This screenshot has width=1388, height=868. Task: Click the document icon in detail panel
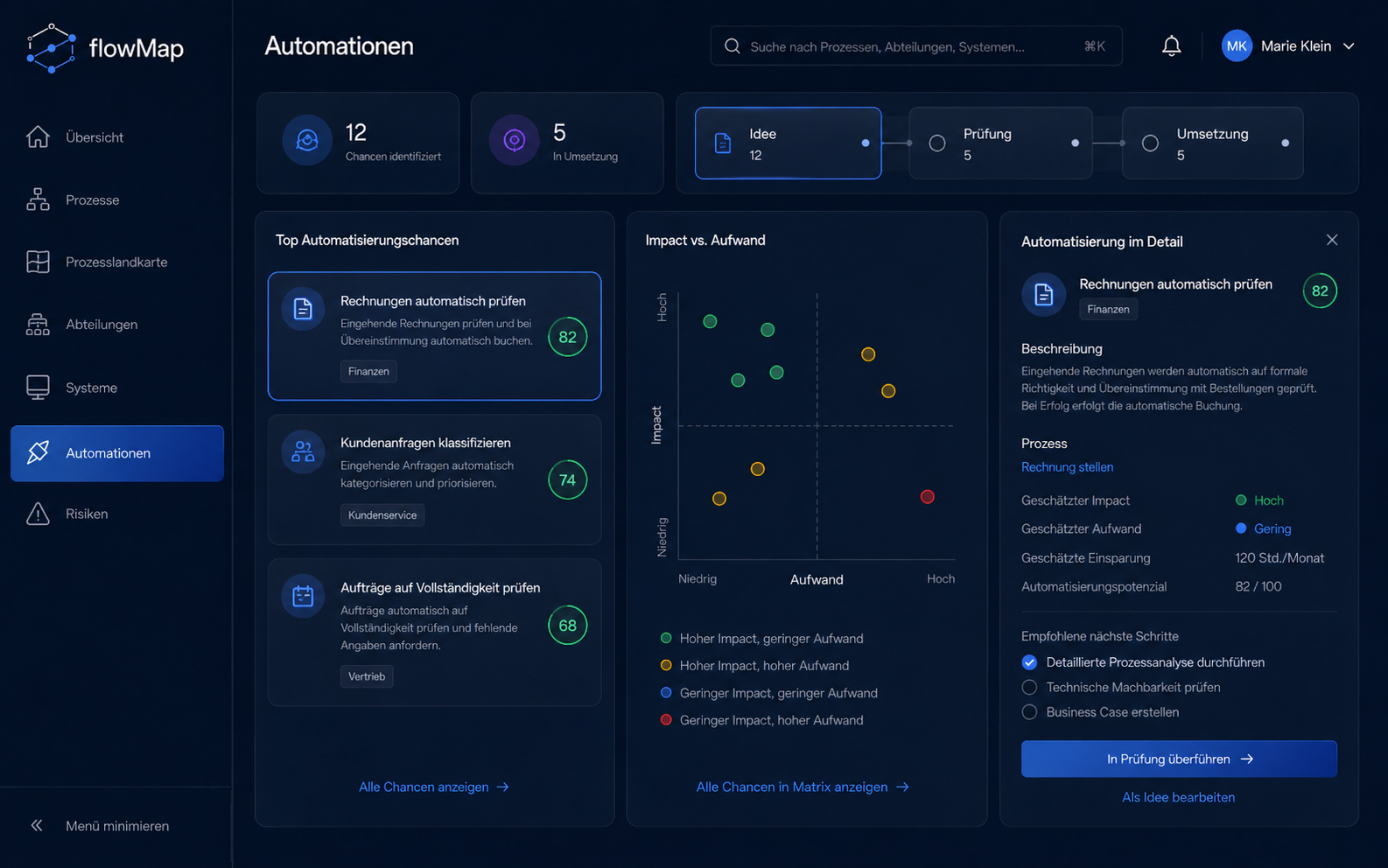(1043, 295)
